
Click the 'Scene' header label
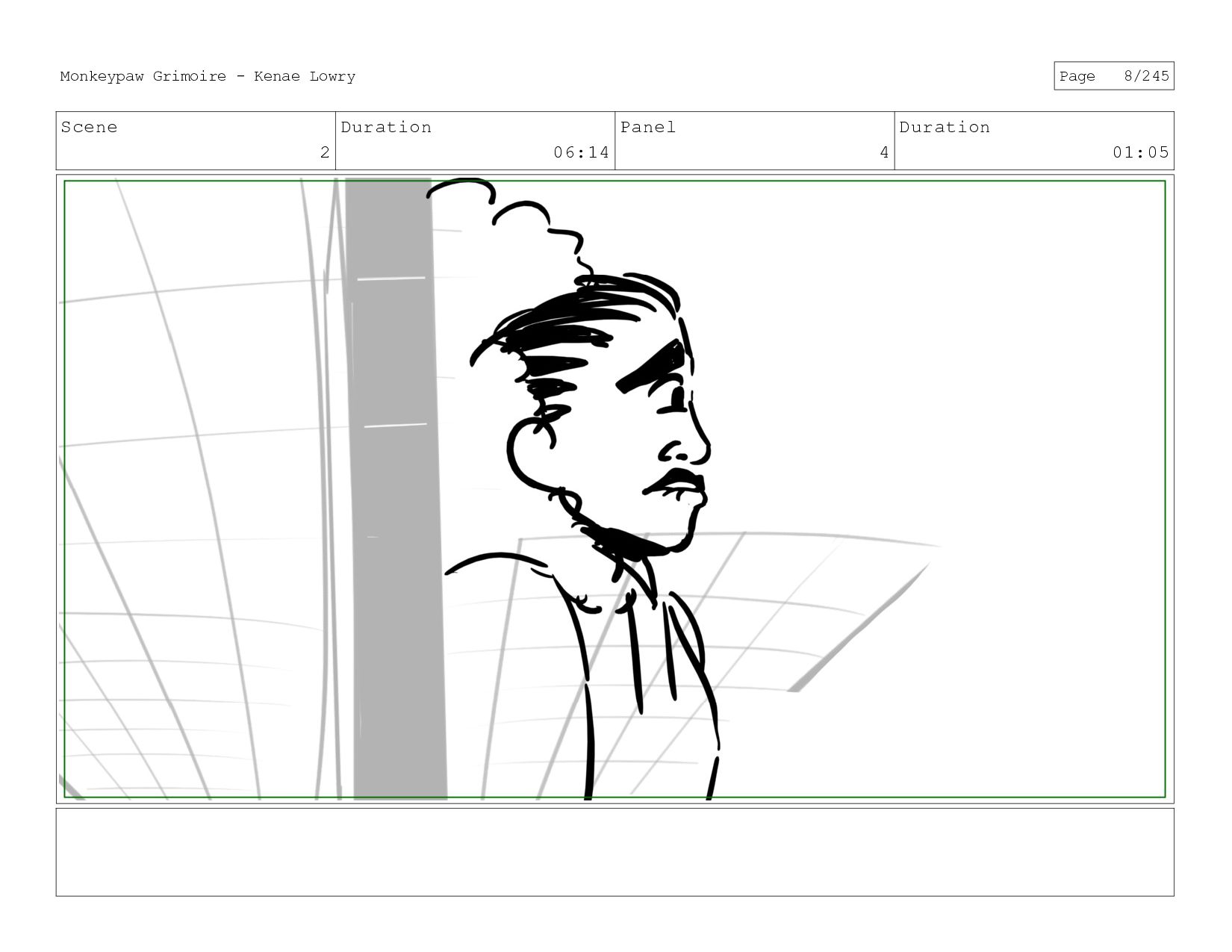89,127
